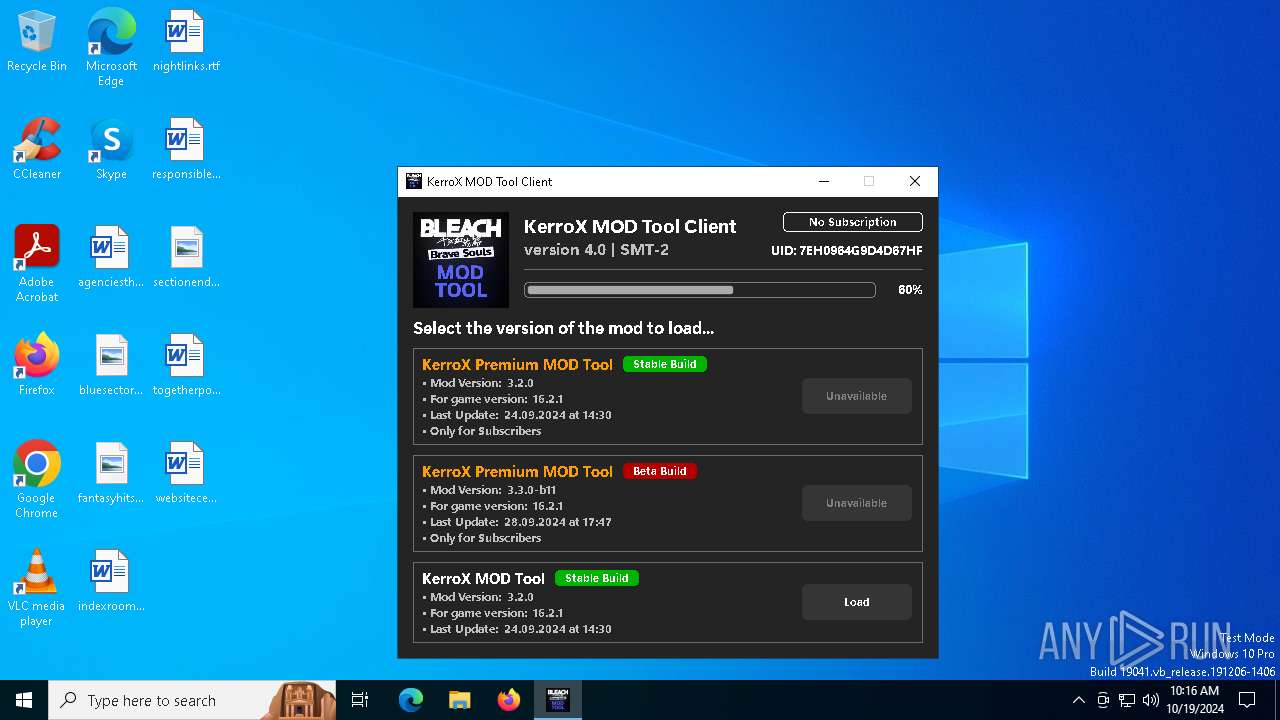The width and height of the screenshot is (1280, 720).
Task: Launch Microsoft Edge from the desktop
Action: point(111,48)
